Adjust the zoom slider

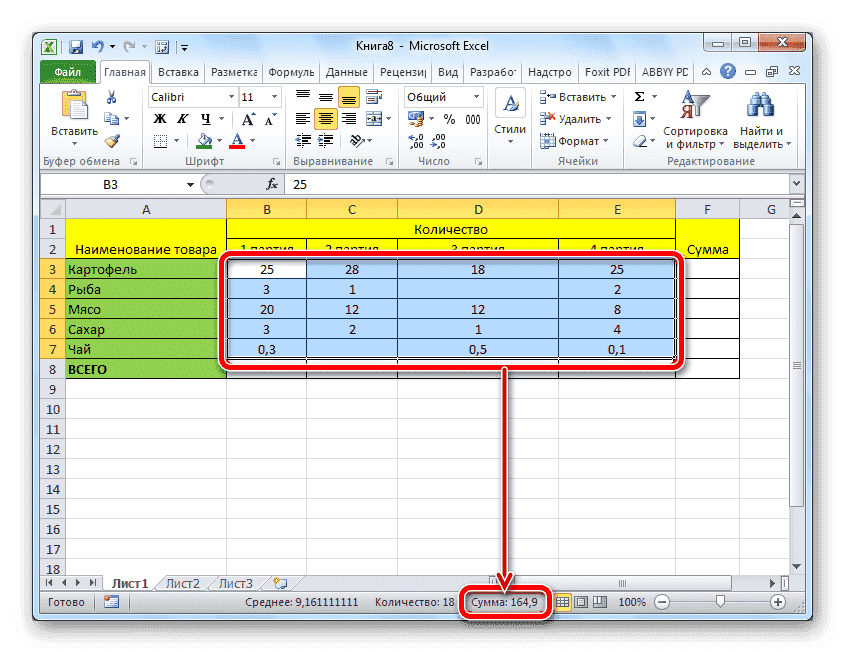click(719, 602)
